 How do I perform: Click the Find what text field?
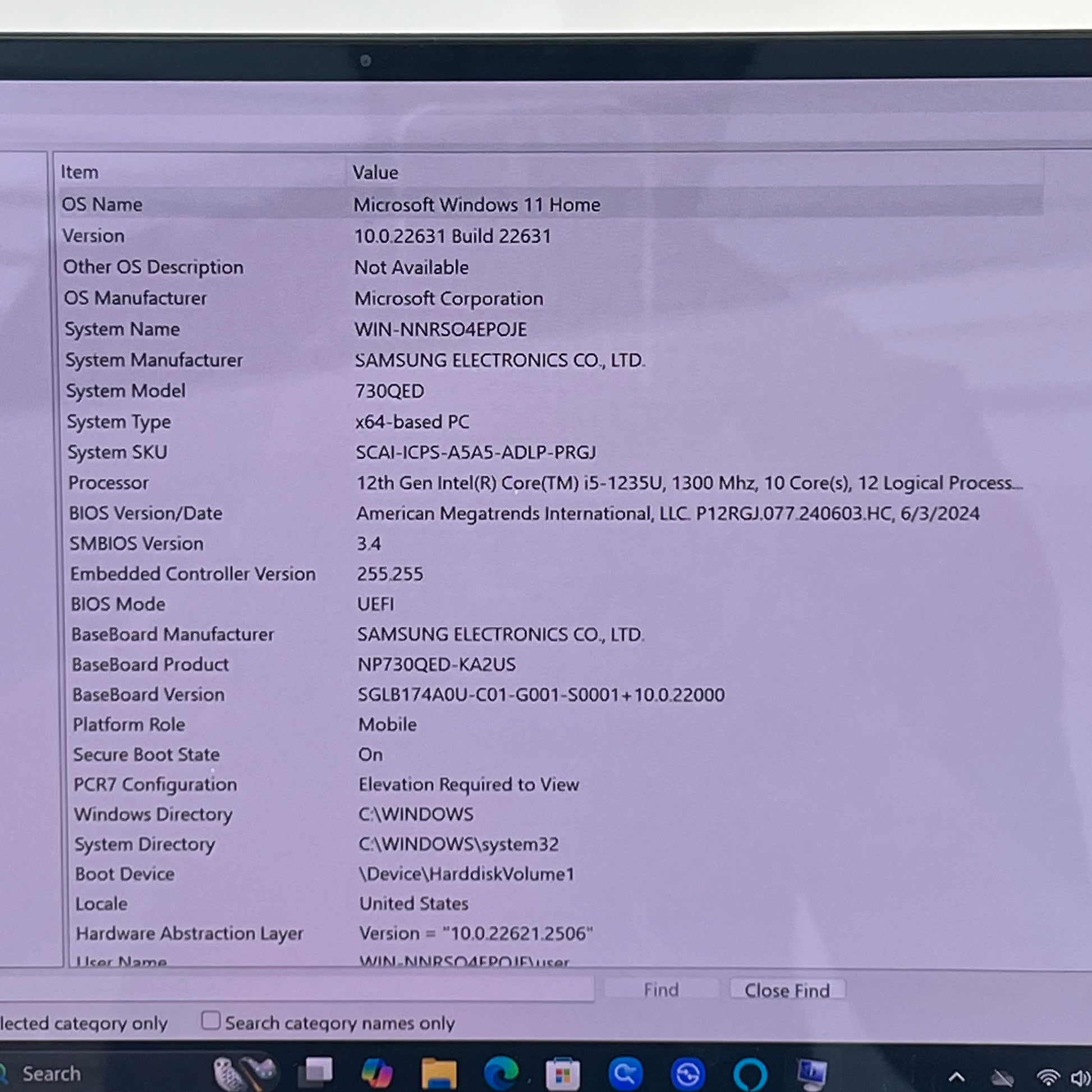(297, 989)
